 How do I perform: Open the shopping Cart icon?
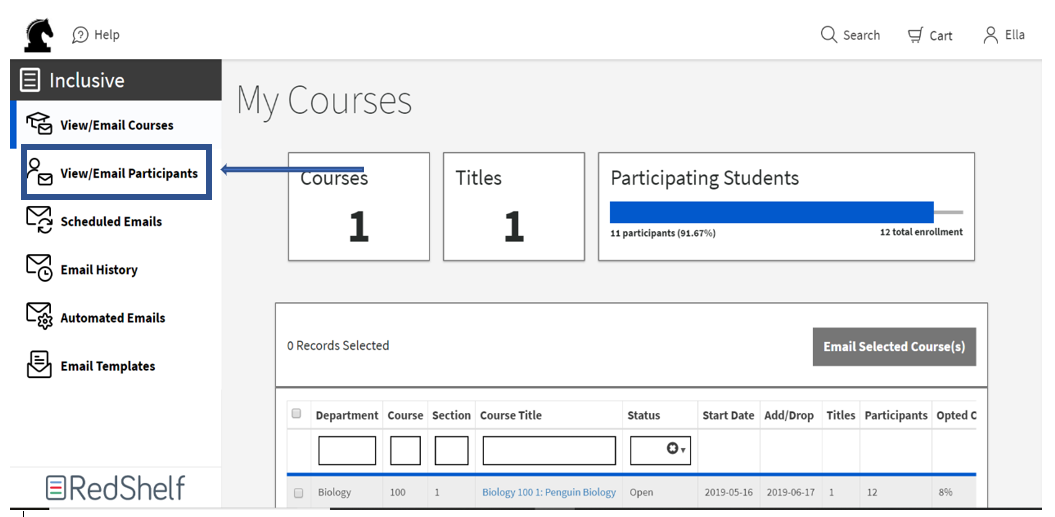click(915, 35)
